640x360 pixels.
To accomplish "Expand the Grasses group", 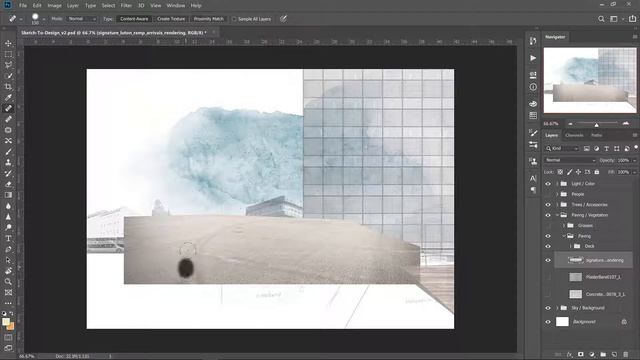I will pyautogui.click(x=564, y=225).
